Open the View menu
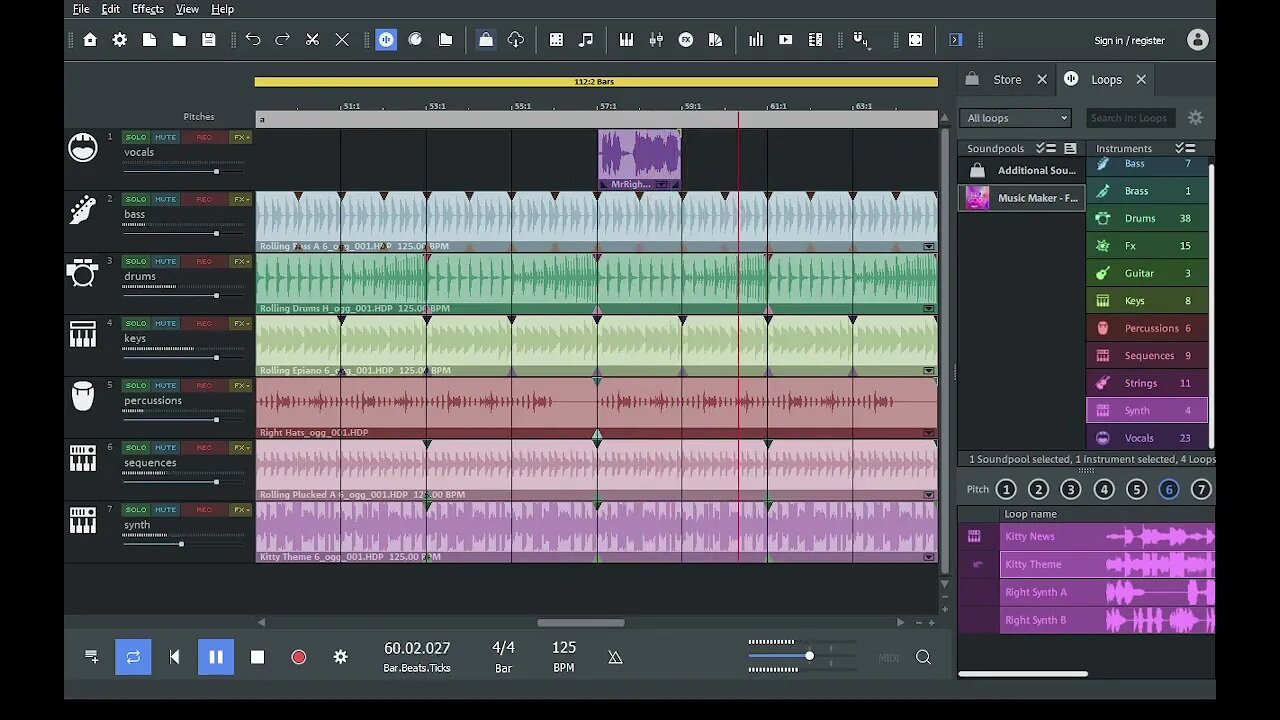The width and height of the screenshot is (1280, 720). point(187,9)
